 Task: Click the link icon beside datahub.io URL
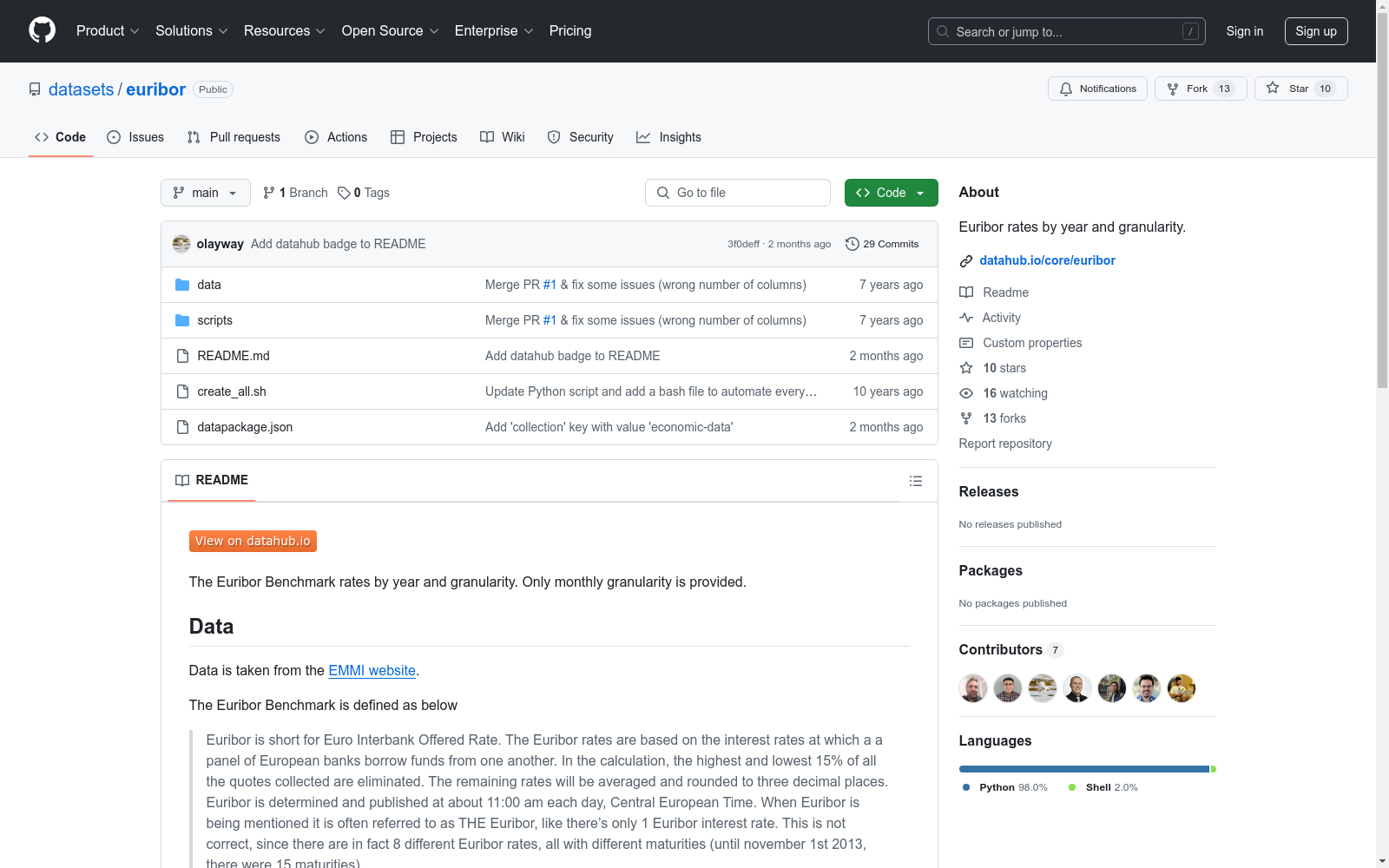point(966,261)
